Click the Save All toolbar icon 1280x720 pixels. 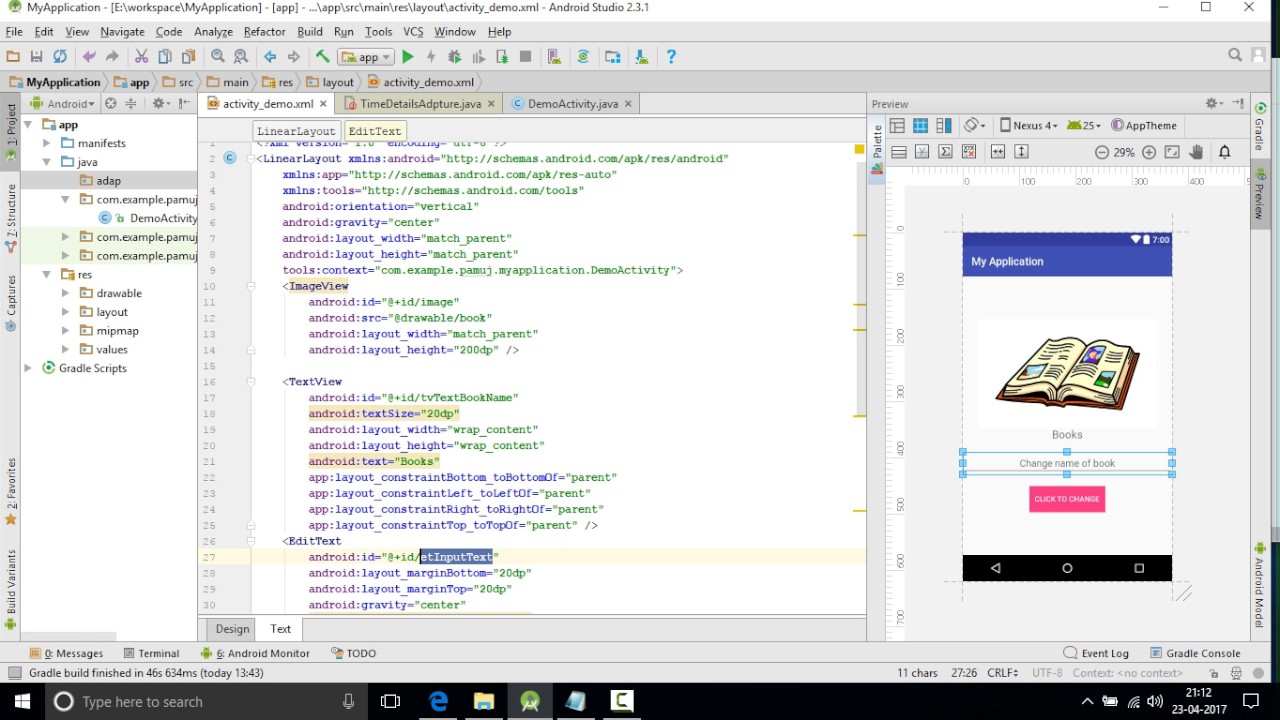pyautogui.click(x=36, y=57)
